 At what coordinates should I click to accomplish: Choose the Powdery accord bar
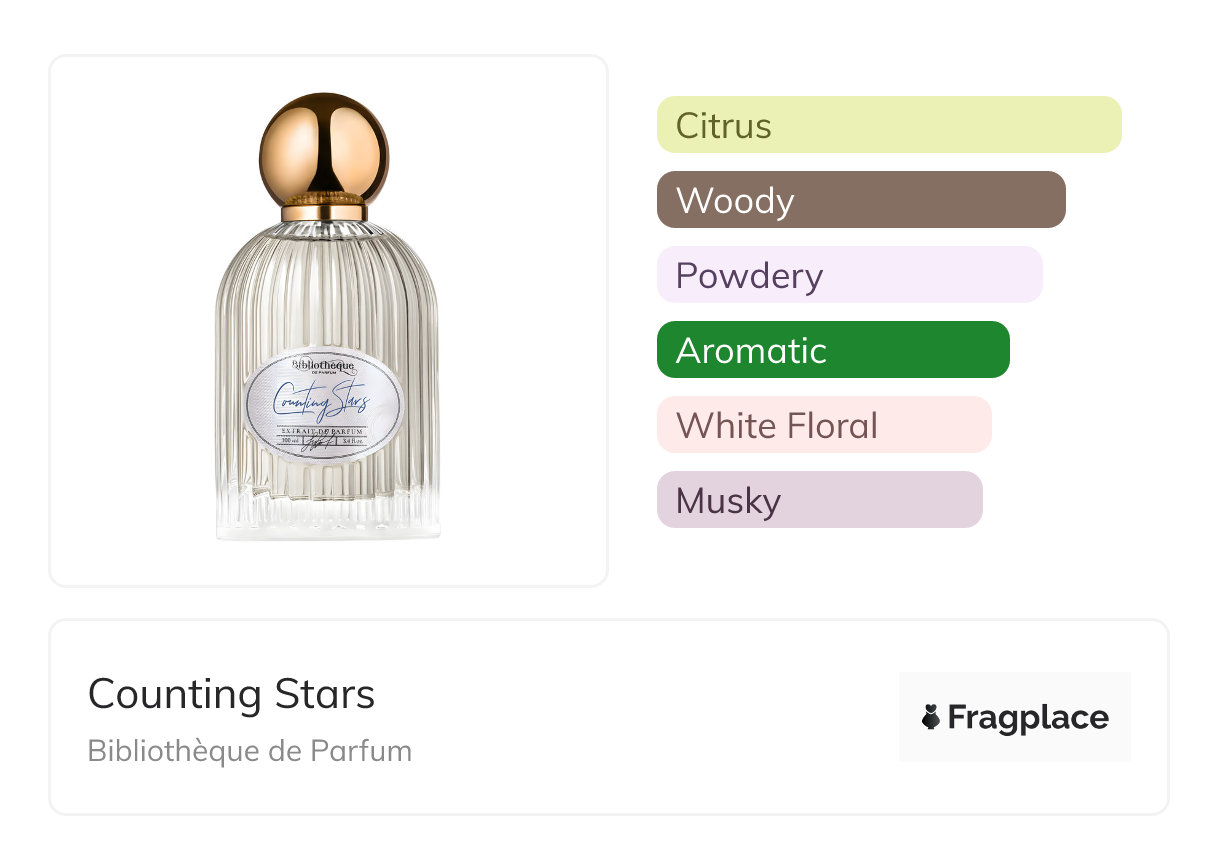[x=849, y=275]
